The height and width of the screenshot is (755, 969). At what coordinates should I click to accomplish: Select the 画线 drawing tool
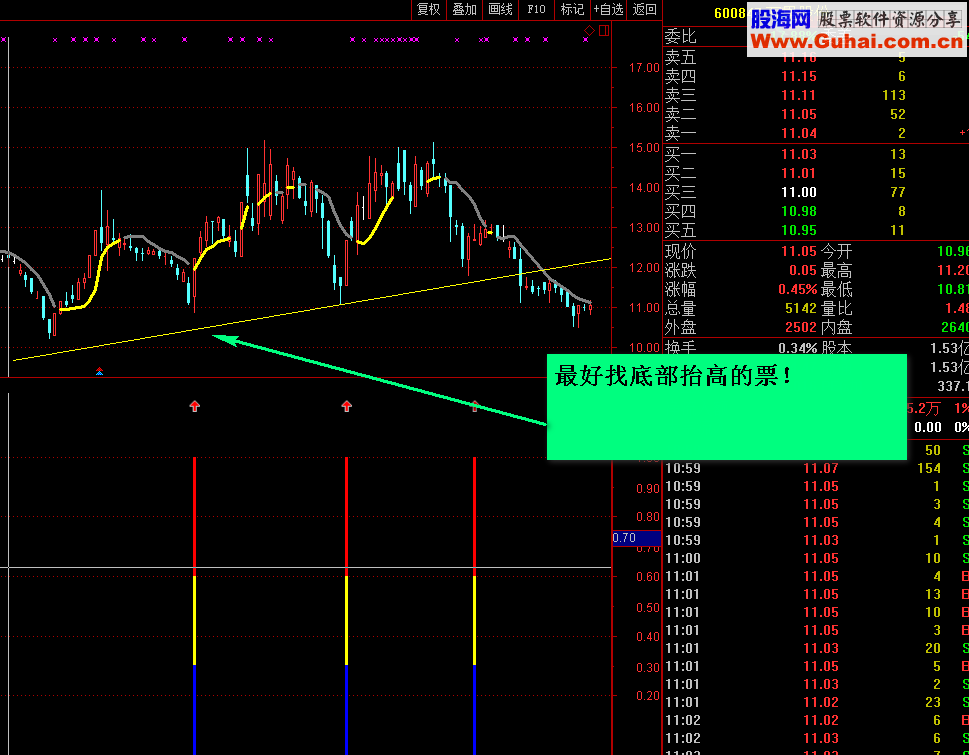pos(500,9)
